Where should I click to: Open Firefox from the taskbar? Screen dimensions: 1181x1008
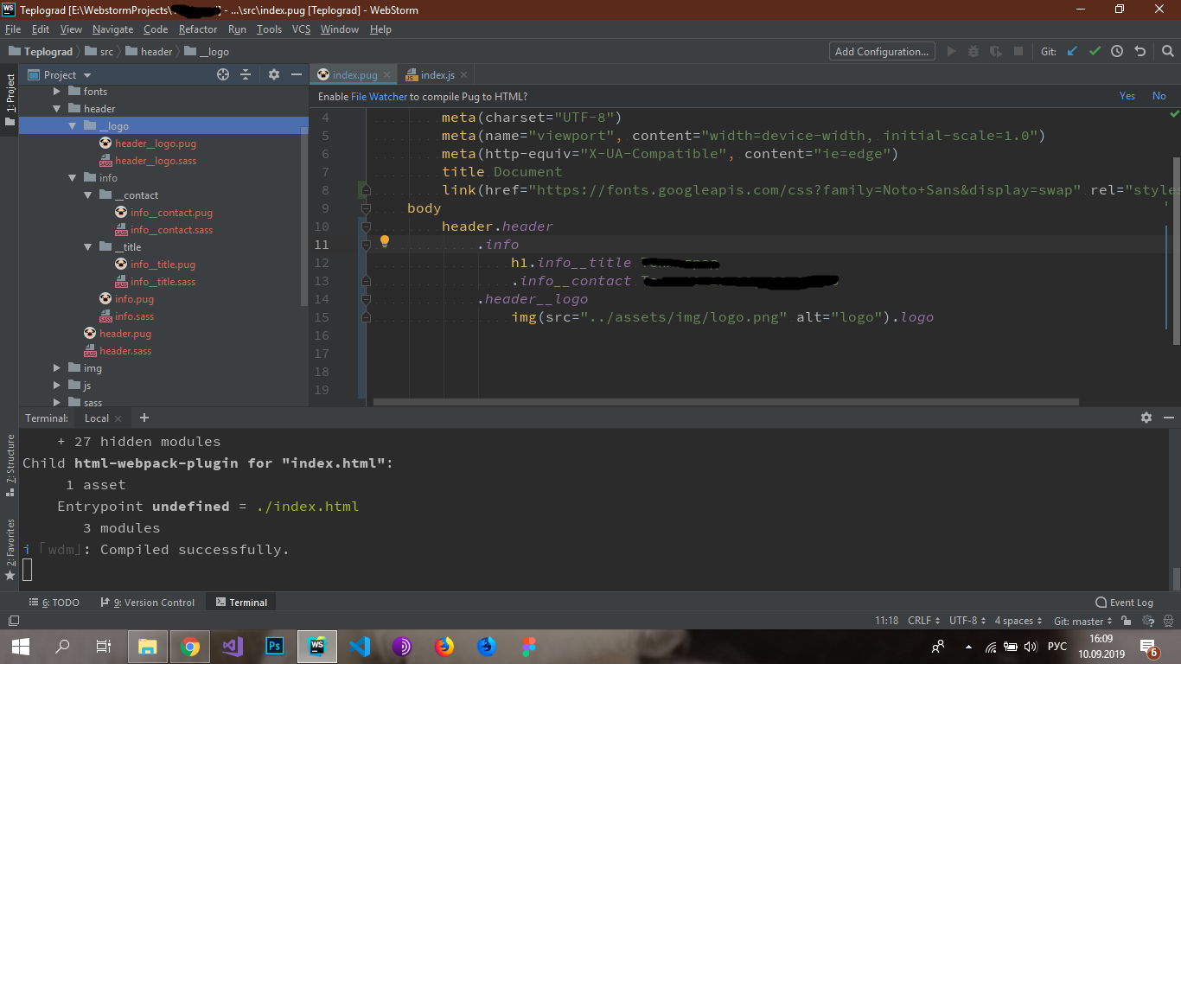[x=444, y=646]
